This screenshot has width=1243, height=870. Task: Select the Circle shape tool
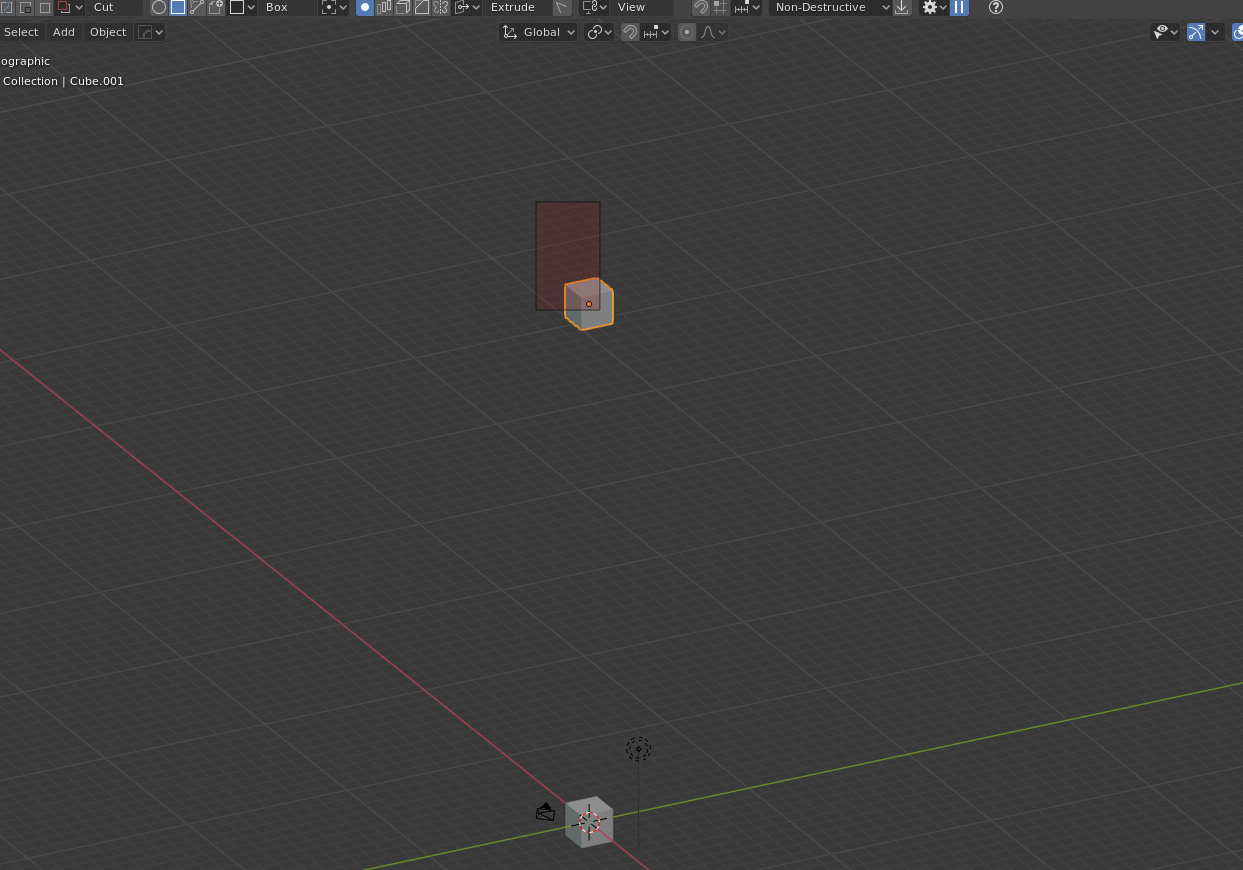[x=158, y=7]
